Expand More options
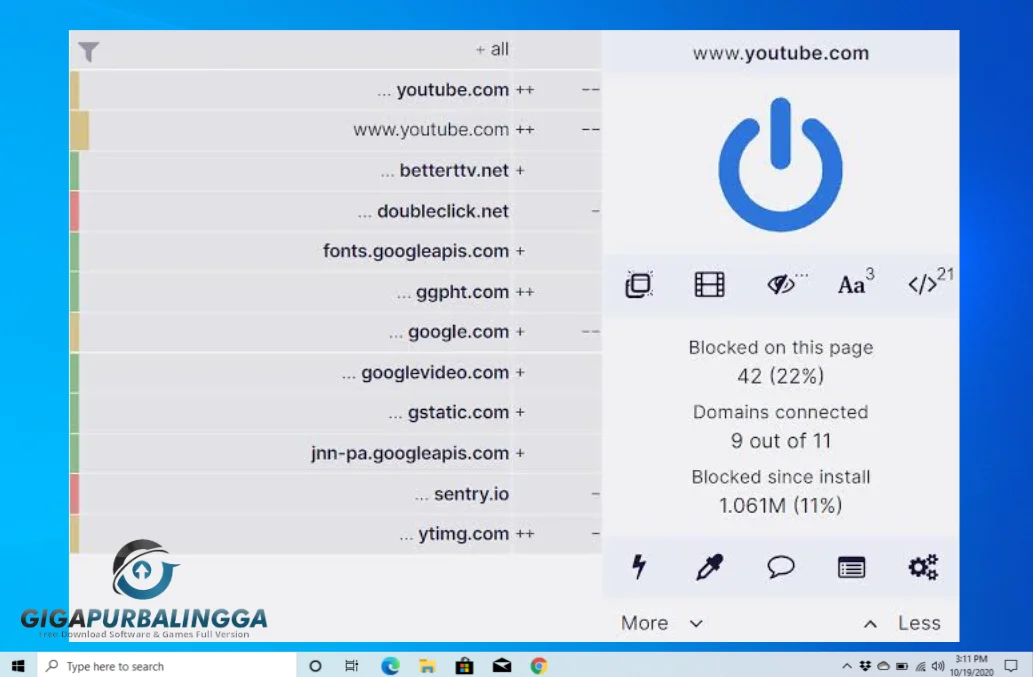 click(661, 623)
